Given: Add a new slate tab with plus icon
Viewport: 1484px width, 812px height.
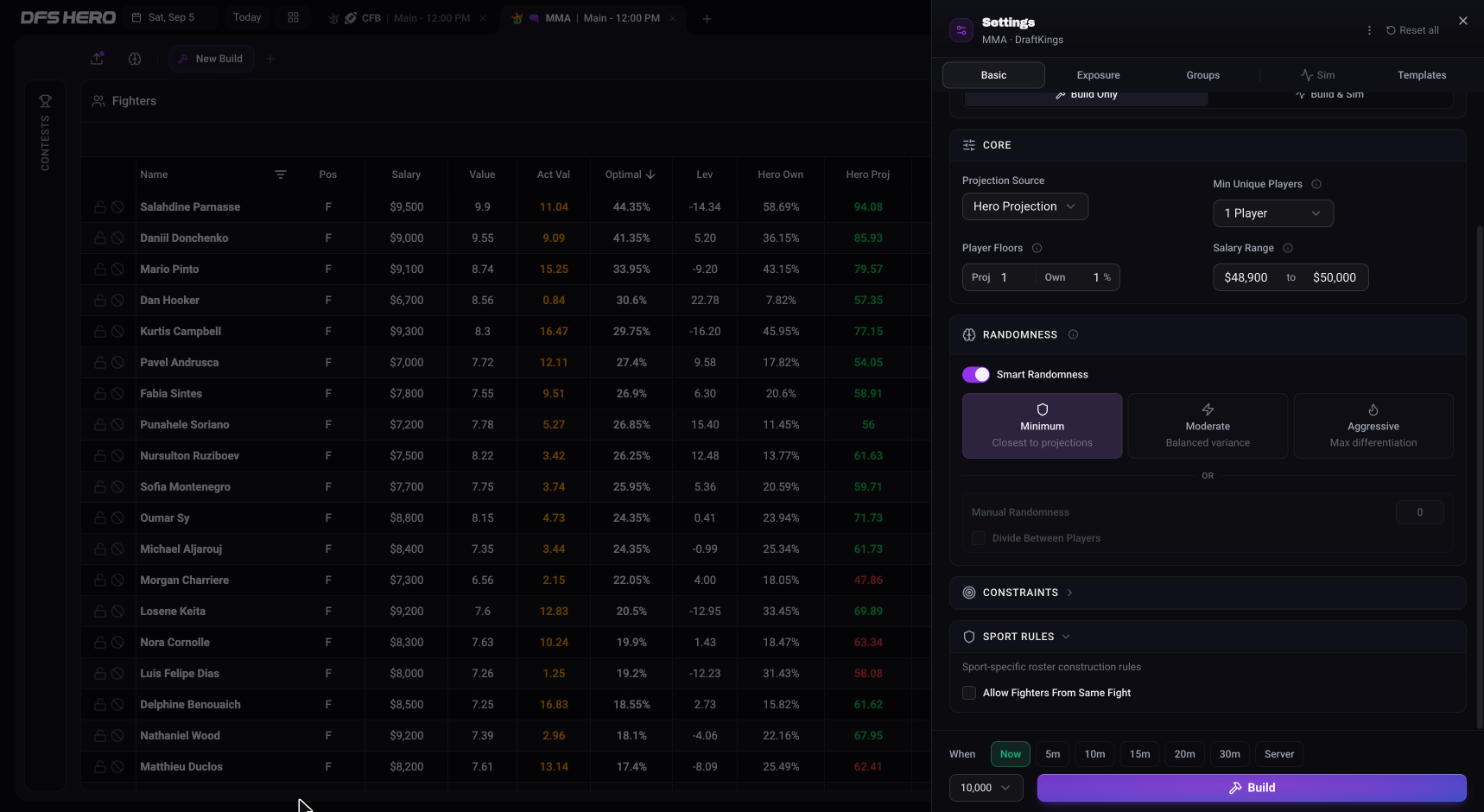Looking at the screenshot, I should [707, 18].
